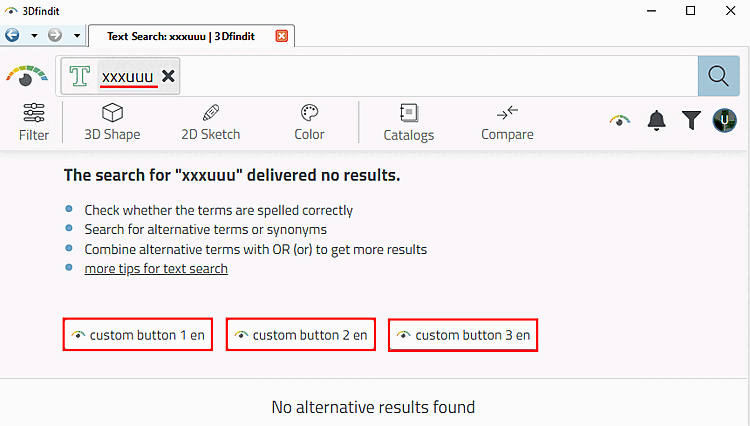Open the 2D Sketch search
Viewport: 750px width, 426px height.
(210, 122)
